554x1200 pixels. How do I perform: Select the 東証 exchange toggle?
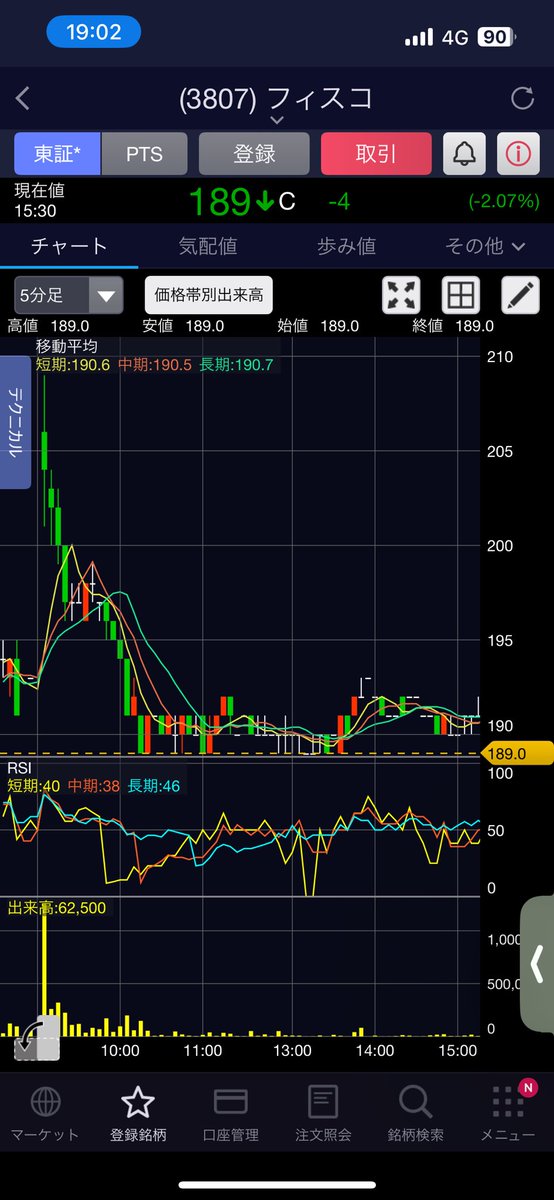[x=58, y=154]
